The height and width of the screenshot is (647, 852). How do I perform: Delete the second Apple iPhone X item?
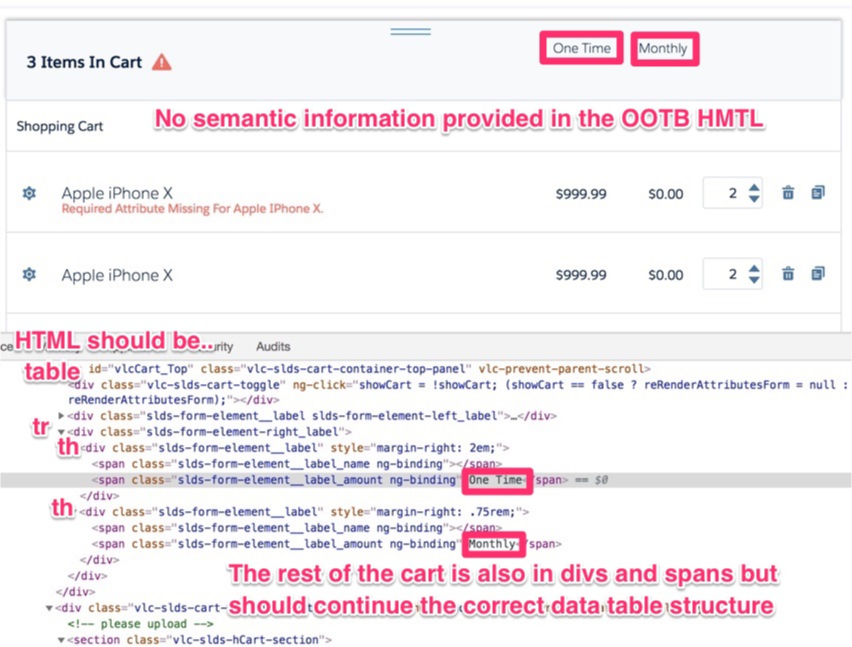click(x=788, y=274)
